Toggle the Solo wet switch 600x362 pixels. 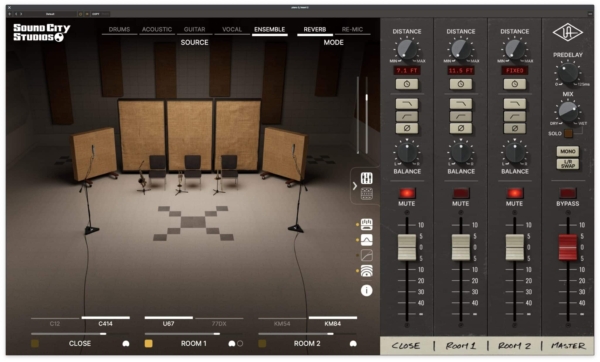568,134
